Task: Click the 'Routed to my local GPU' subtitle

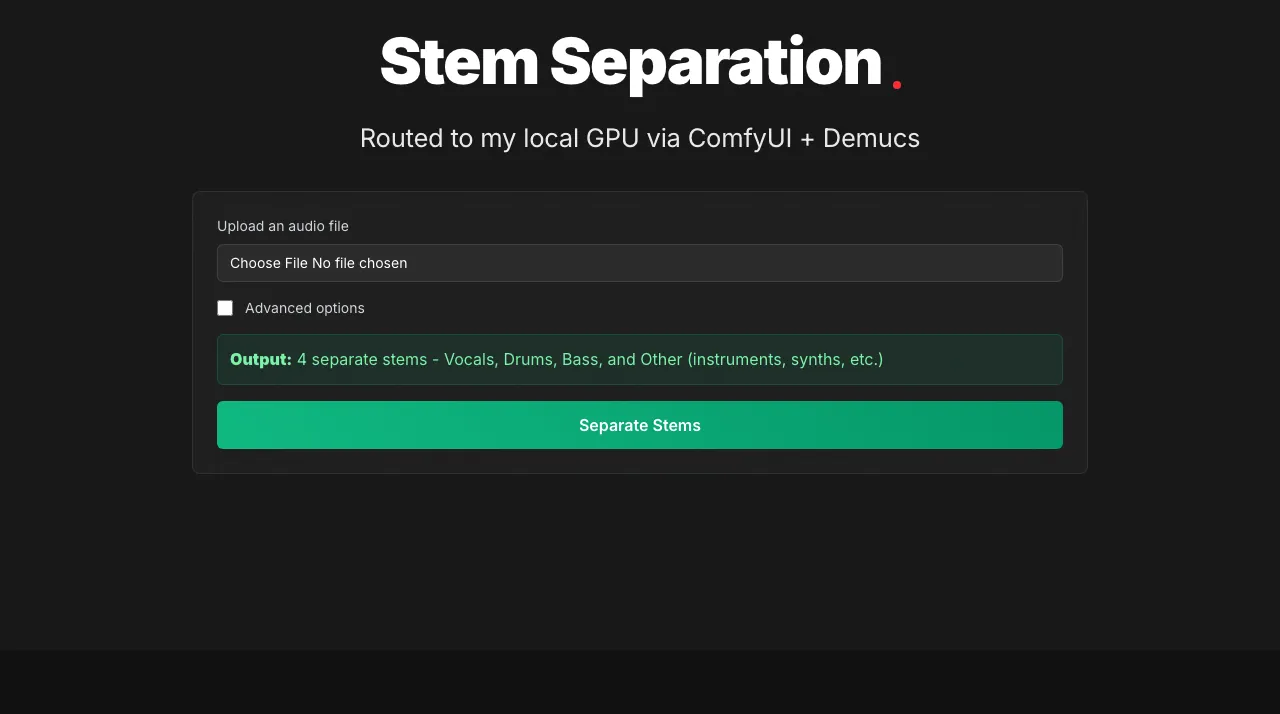Action: [x=640, y=138]
